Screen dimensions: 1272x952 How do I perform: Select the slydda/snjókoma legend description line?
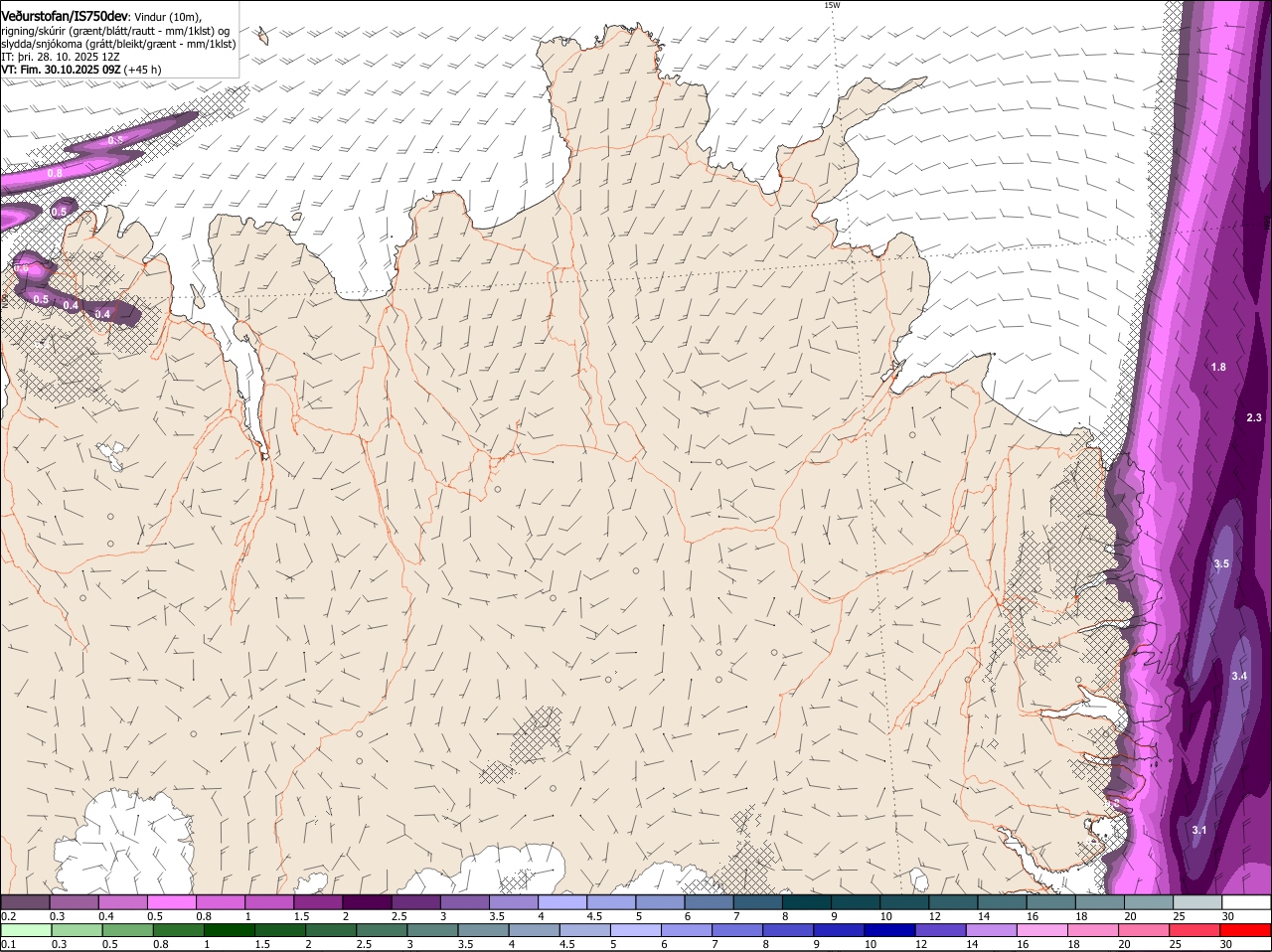click(118, 44)
